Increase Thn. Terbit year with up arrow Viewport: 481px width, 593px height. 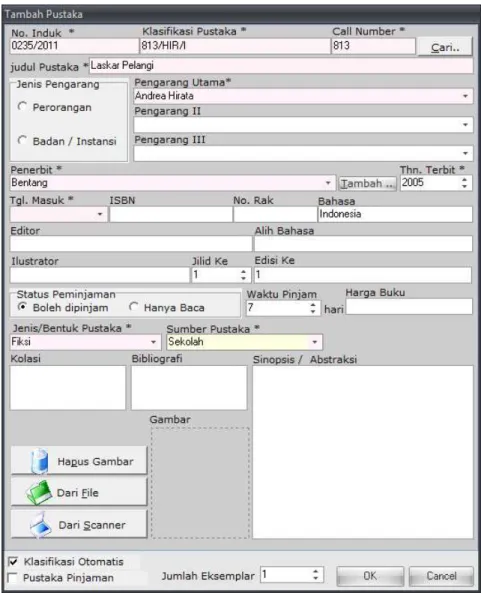[465, 180]
